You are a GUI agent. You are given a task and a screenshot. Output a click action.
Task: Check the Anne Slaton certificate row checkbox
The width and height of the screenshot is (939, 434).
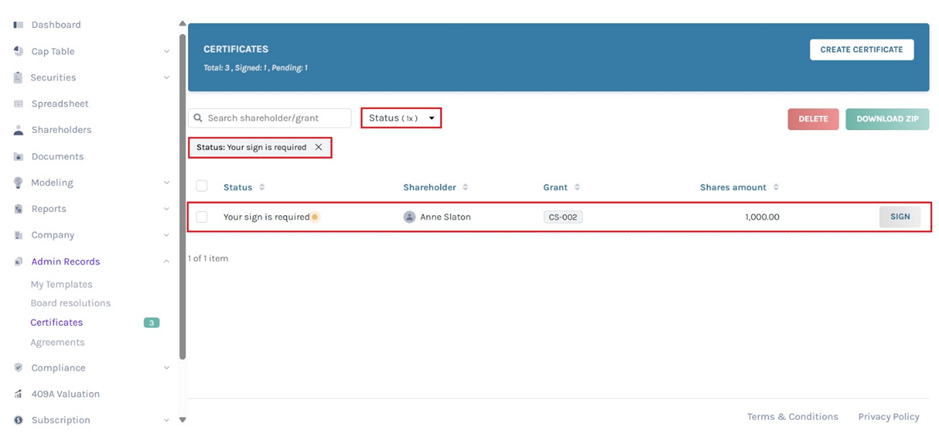(202, 217)
